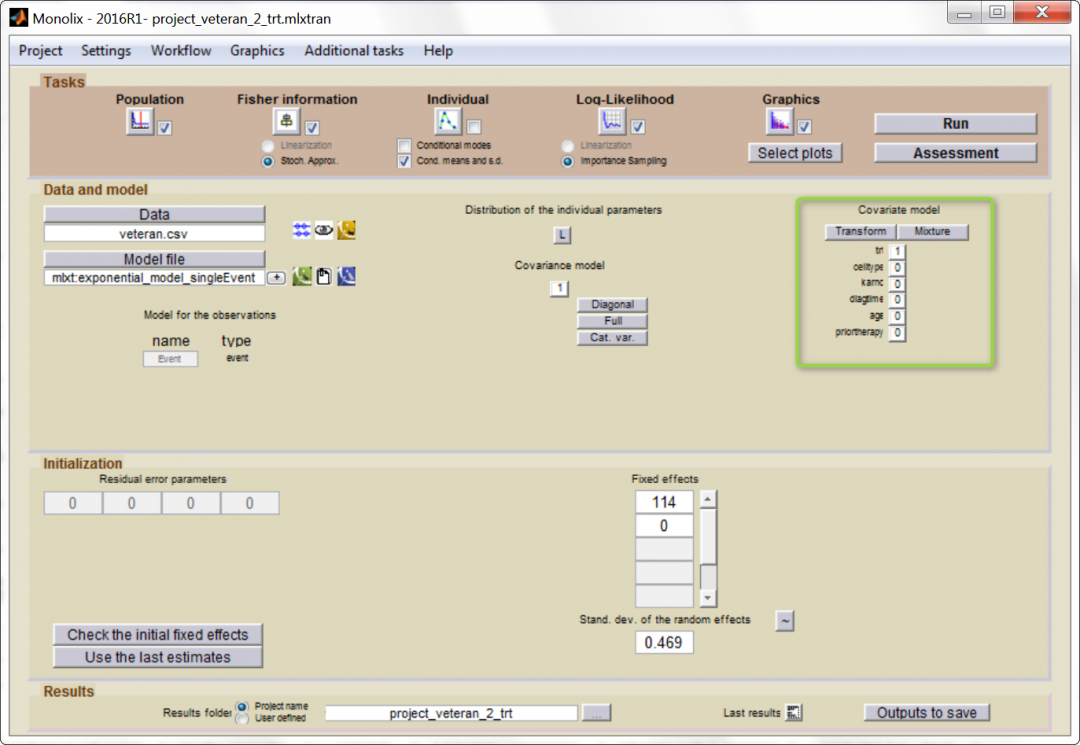
Task: Click the blue data settings icon beside Data
Action: 301,230
